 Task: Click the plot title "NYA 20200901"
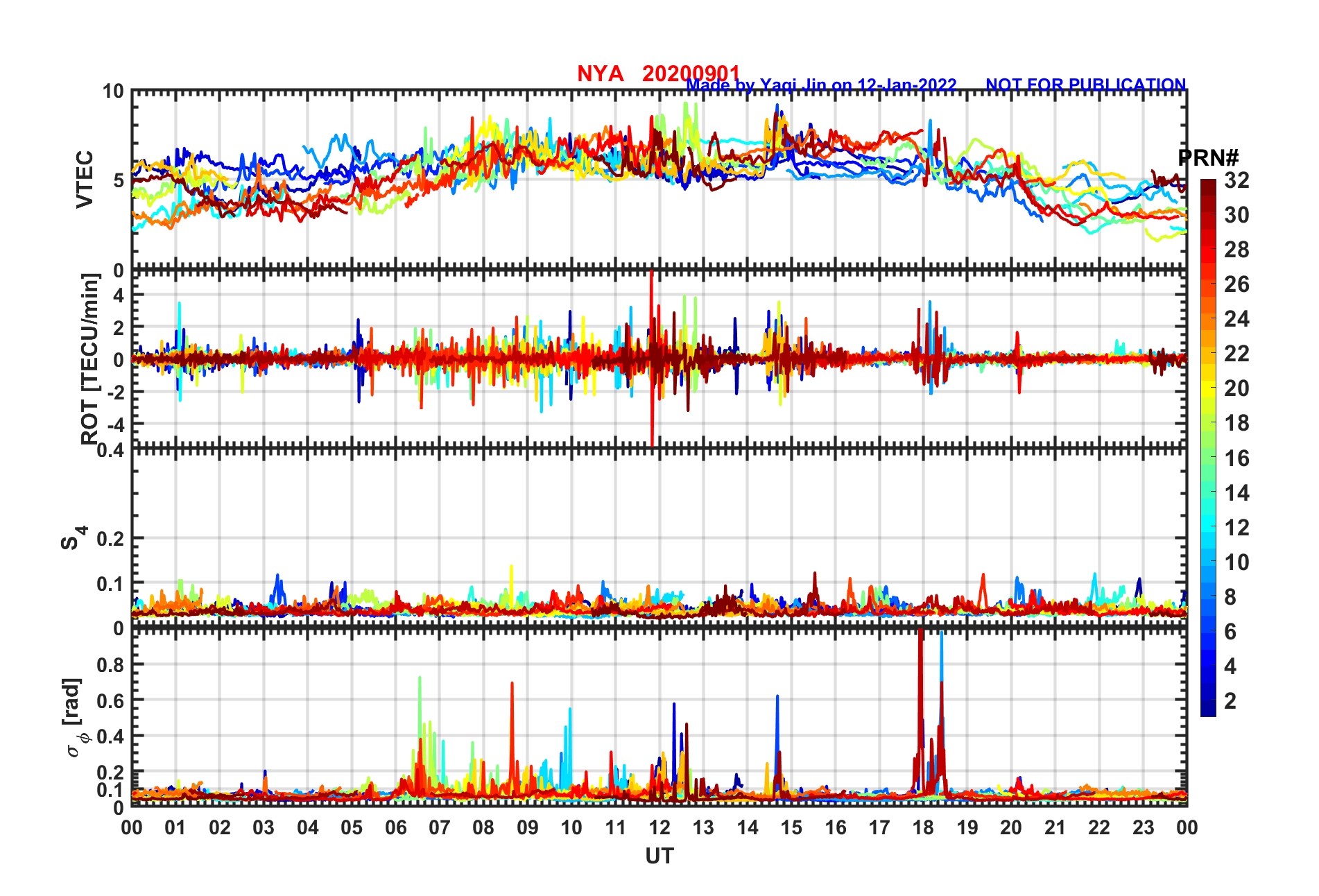[659, 73]
